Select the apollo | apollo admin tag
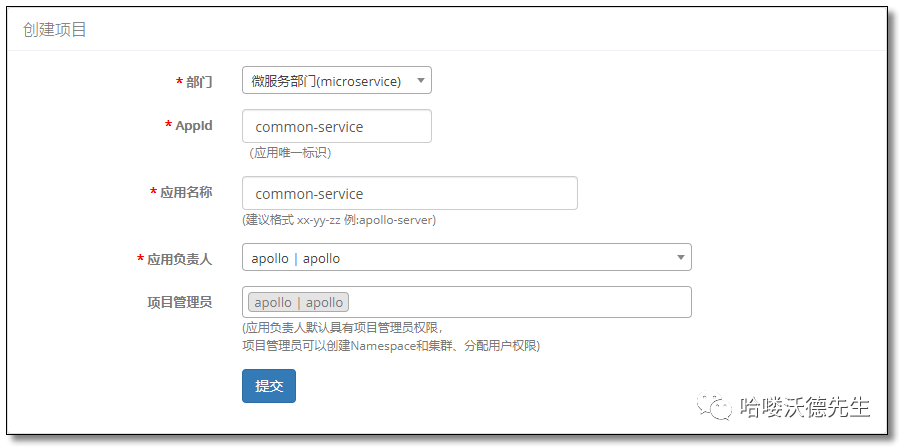This screenshot has height=447, width=900. pyautogui.click(x=298, y=302)
